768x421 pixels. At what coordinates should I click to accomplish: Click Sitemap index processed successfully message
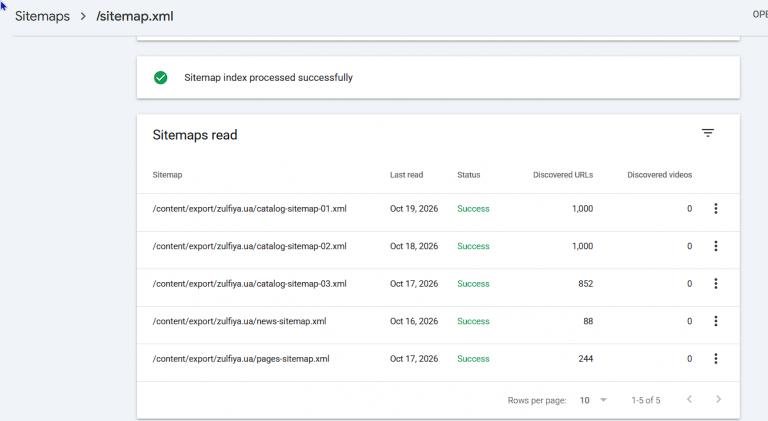(x=268, y=77)
